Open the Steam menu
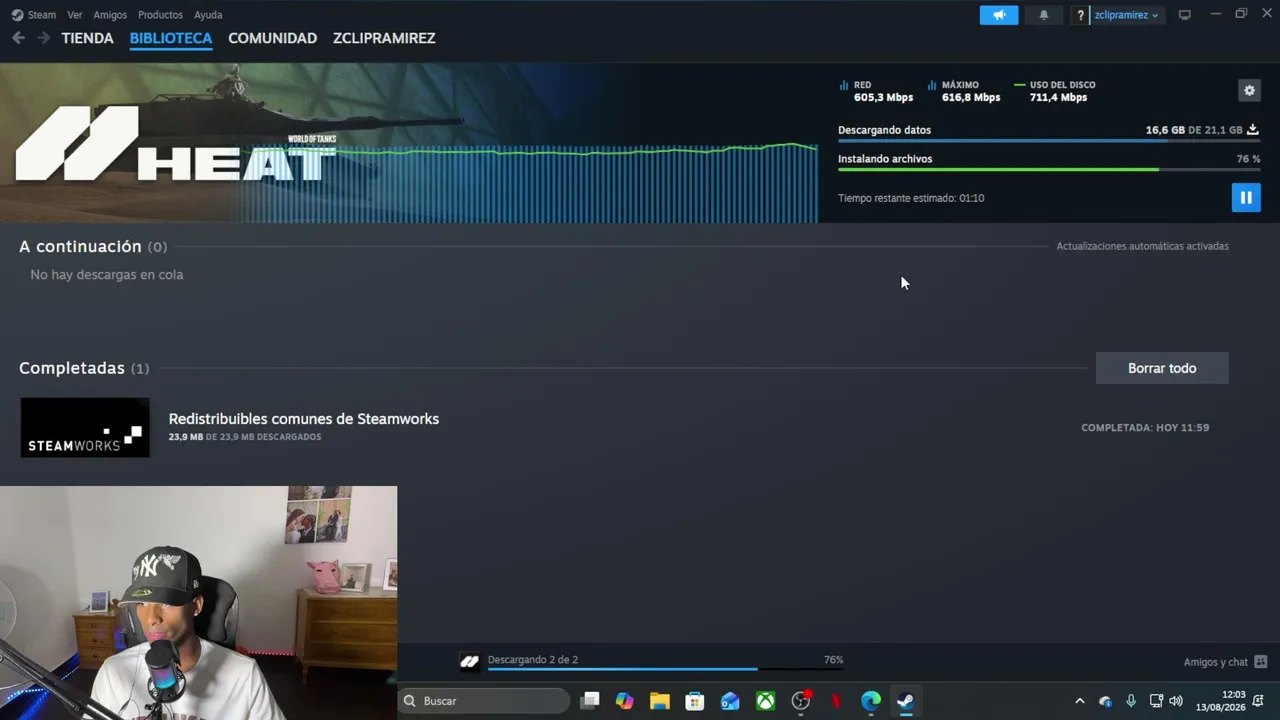 tap(42, 15)
